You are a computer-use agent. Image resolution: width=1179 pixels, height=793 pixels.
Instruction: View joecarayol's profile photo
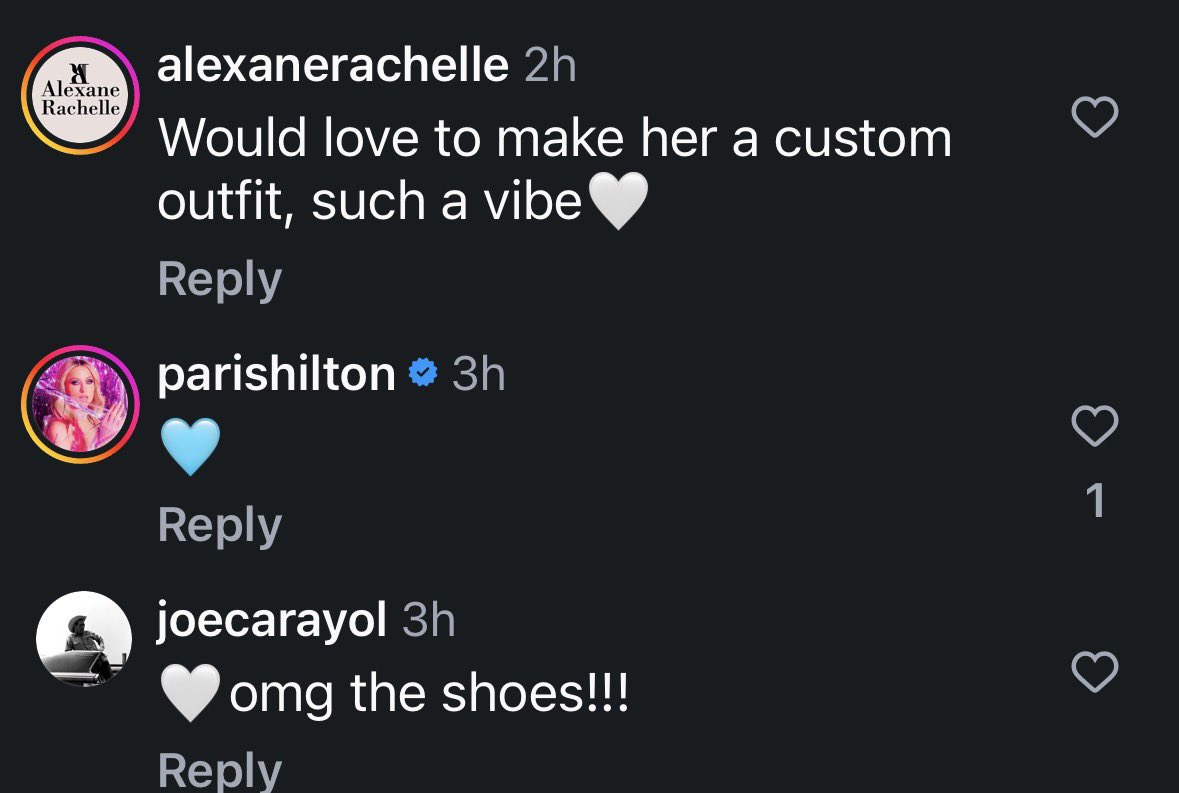84,639
